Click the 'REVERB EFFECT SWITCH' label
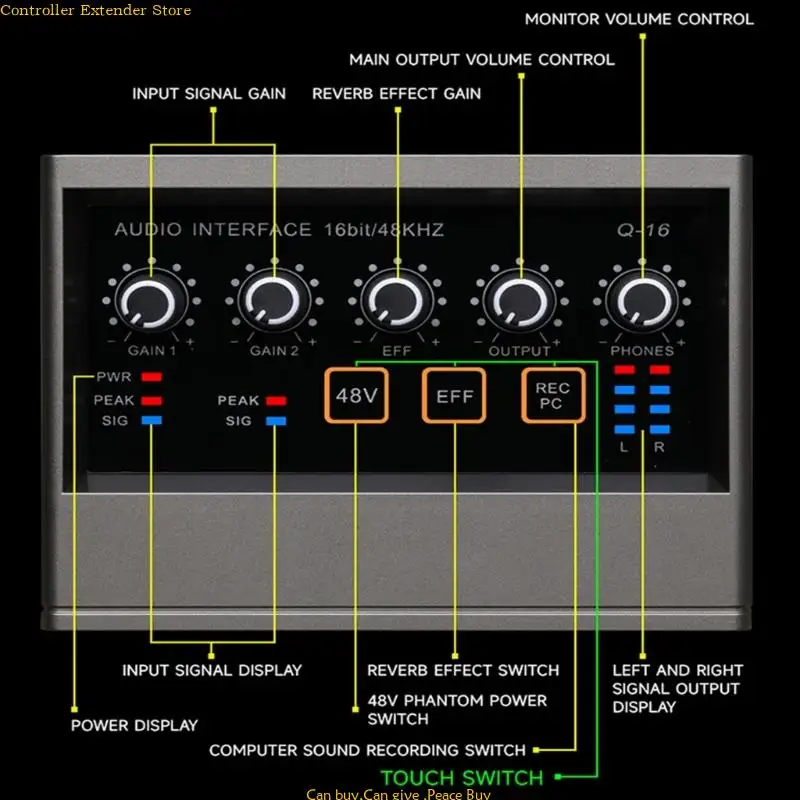Screen dimensions: 800x800 point(463,670)
